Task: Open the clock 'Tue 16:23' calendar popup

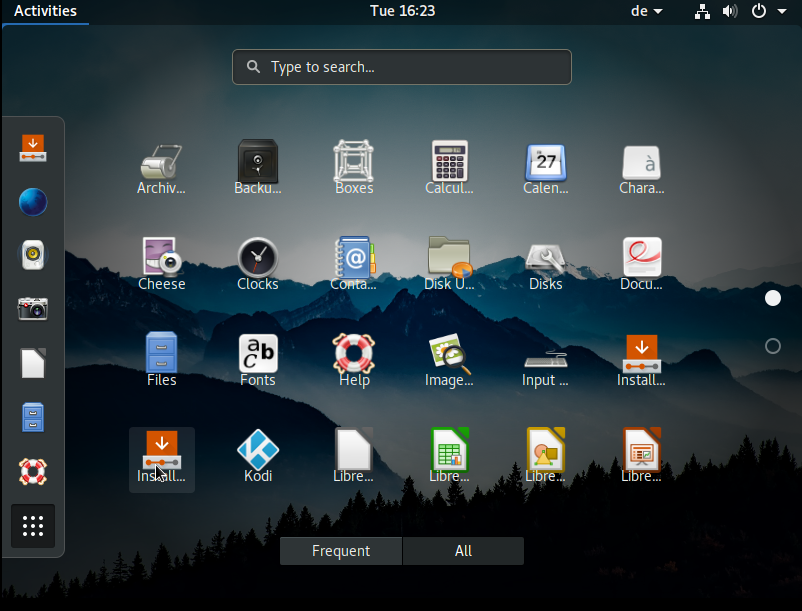Action: 400,11
